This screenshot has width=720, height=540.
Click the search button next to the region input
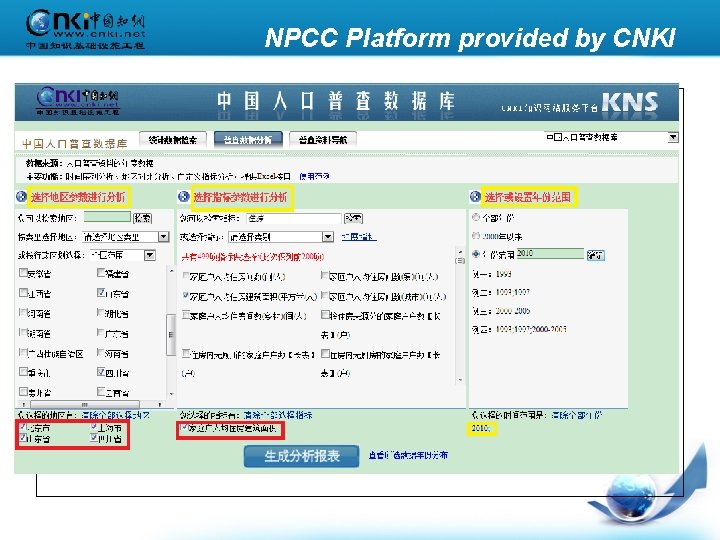[x=142, y=218]
